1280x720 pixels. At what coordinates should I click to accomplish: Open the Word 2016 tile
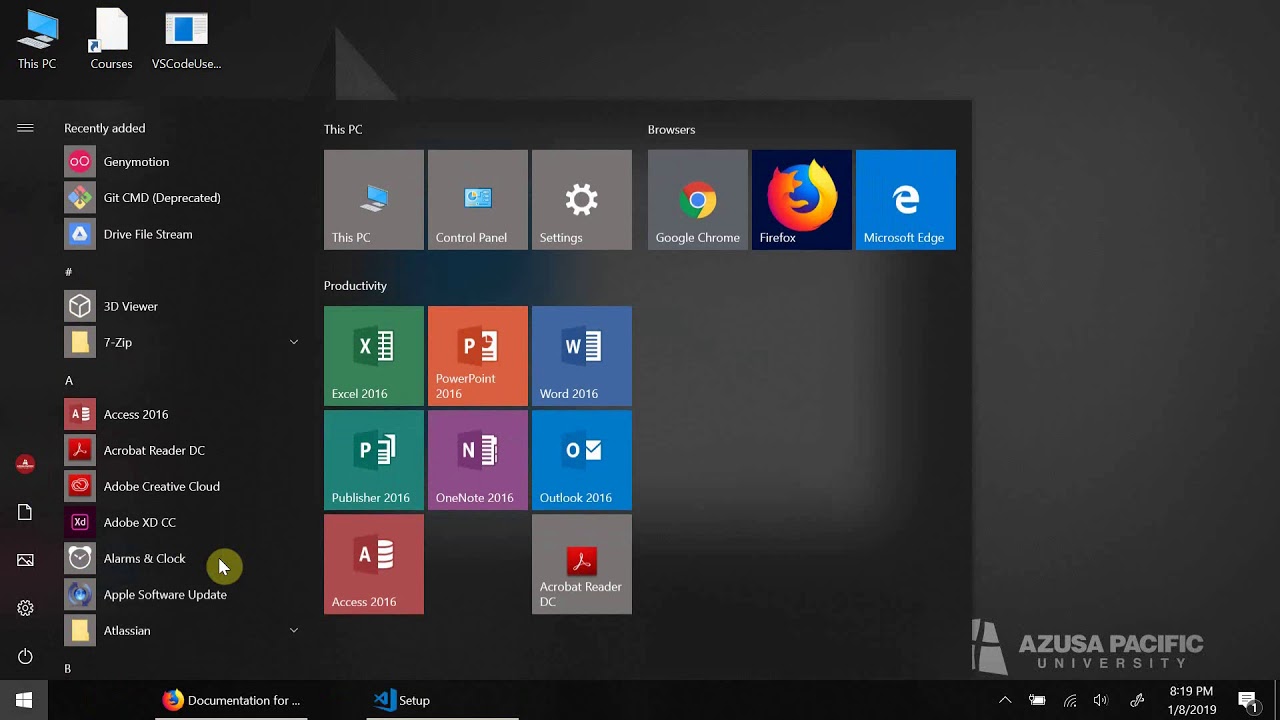click(582, 356)
